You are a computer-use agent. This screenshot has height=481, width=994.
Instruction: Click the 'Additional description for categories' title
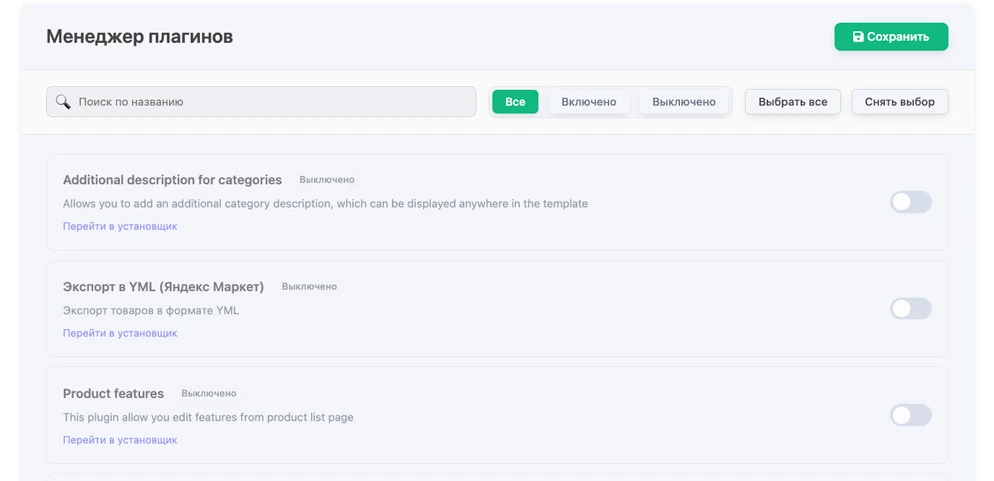coord(172,180)
